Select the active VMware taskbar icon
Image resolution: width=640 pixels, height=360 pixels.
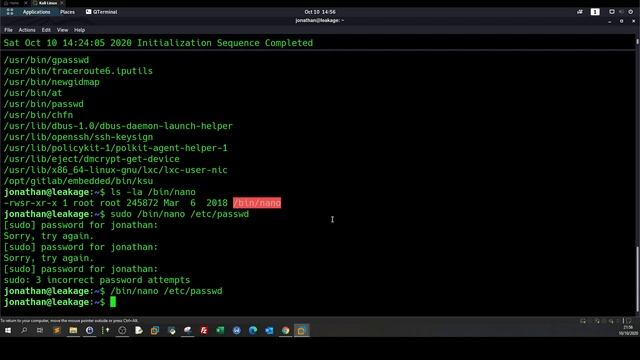[301, 331]
